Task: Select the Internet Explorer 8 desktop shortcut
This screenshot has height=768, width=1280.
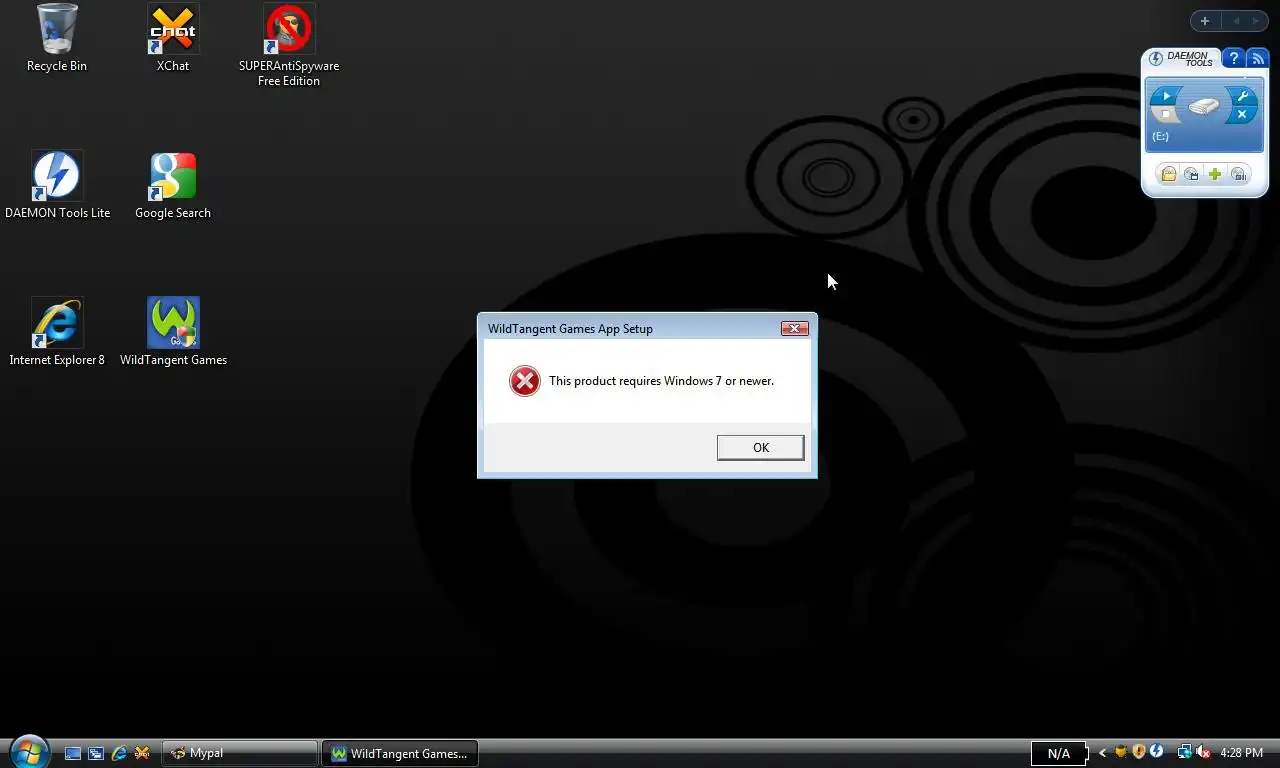Action: point(57,332)
